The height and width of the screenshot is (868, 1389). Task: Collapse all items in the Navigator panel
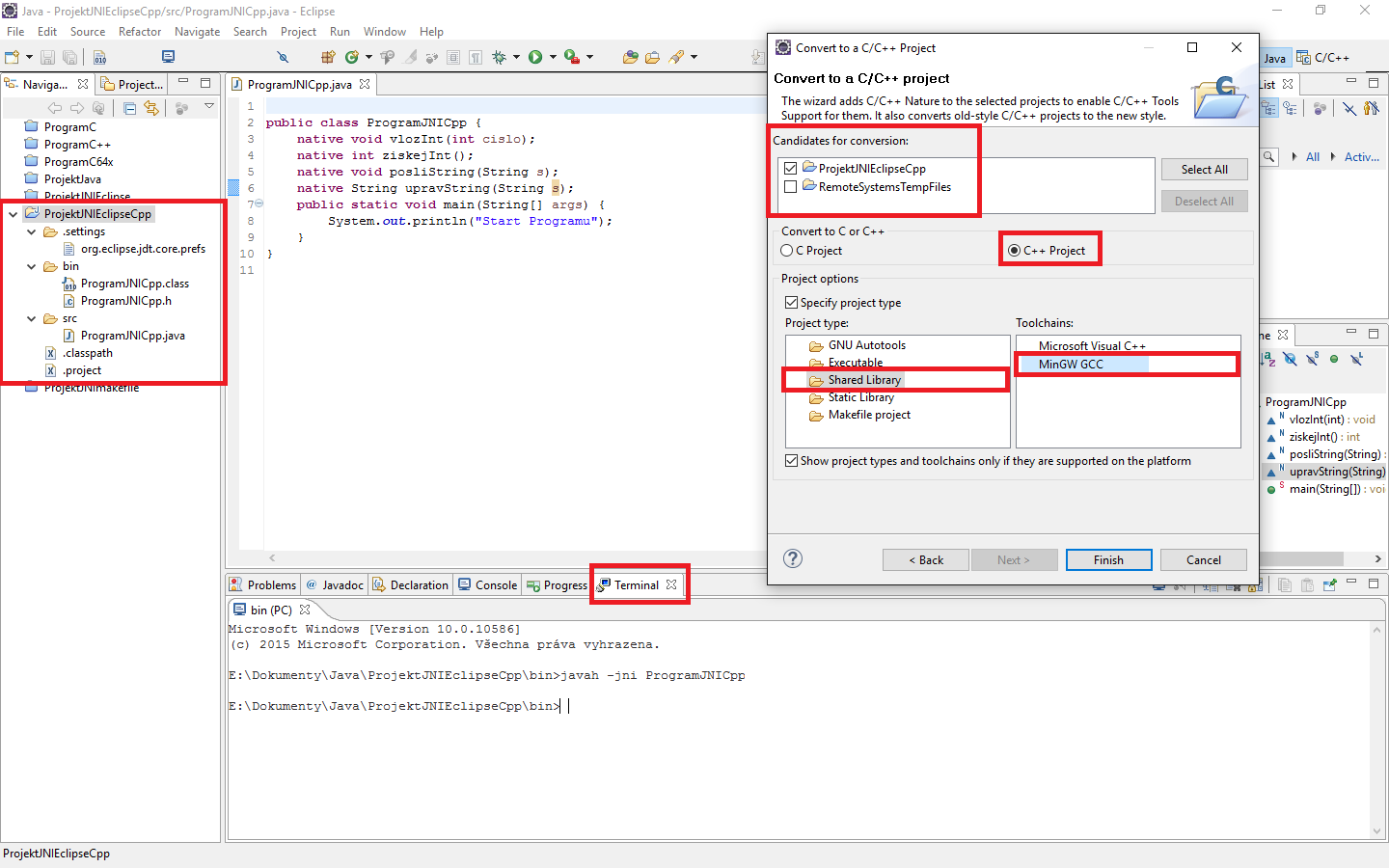(130, 108)
